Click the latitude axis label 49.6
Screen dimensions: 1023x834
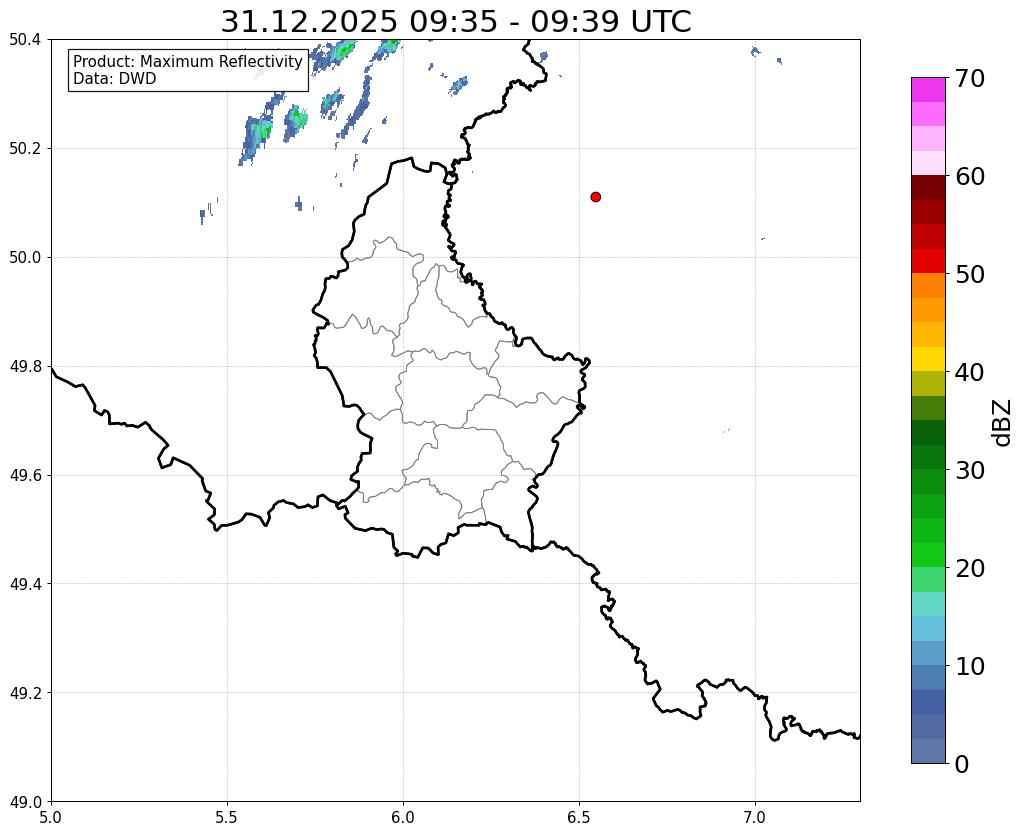(x=25, y=475)
